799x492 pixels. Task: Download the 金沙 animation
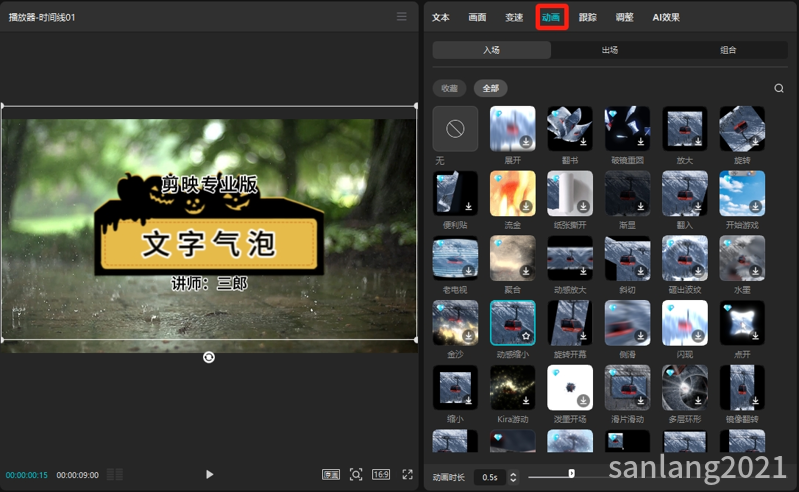click(x=468, y=336)
